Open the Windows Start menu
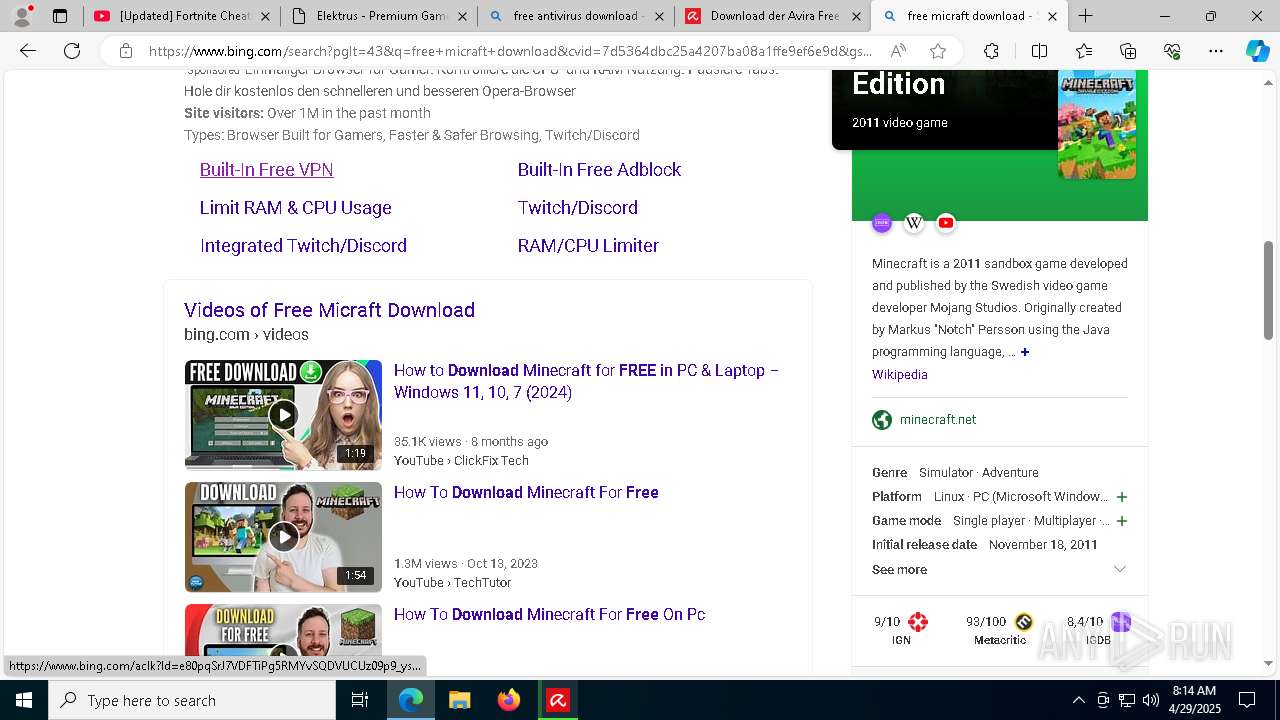This screenshot has height=720, width=1280. (24, 700)
